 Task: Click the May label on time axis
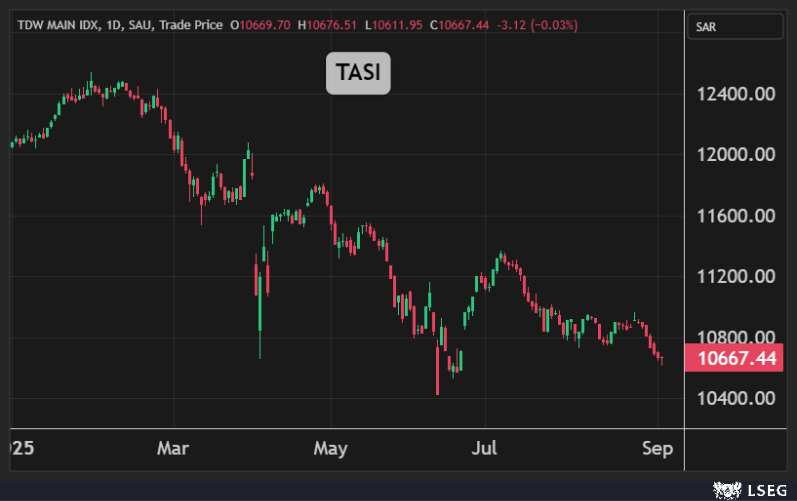(x=330, y=448)
